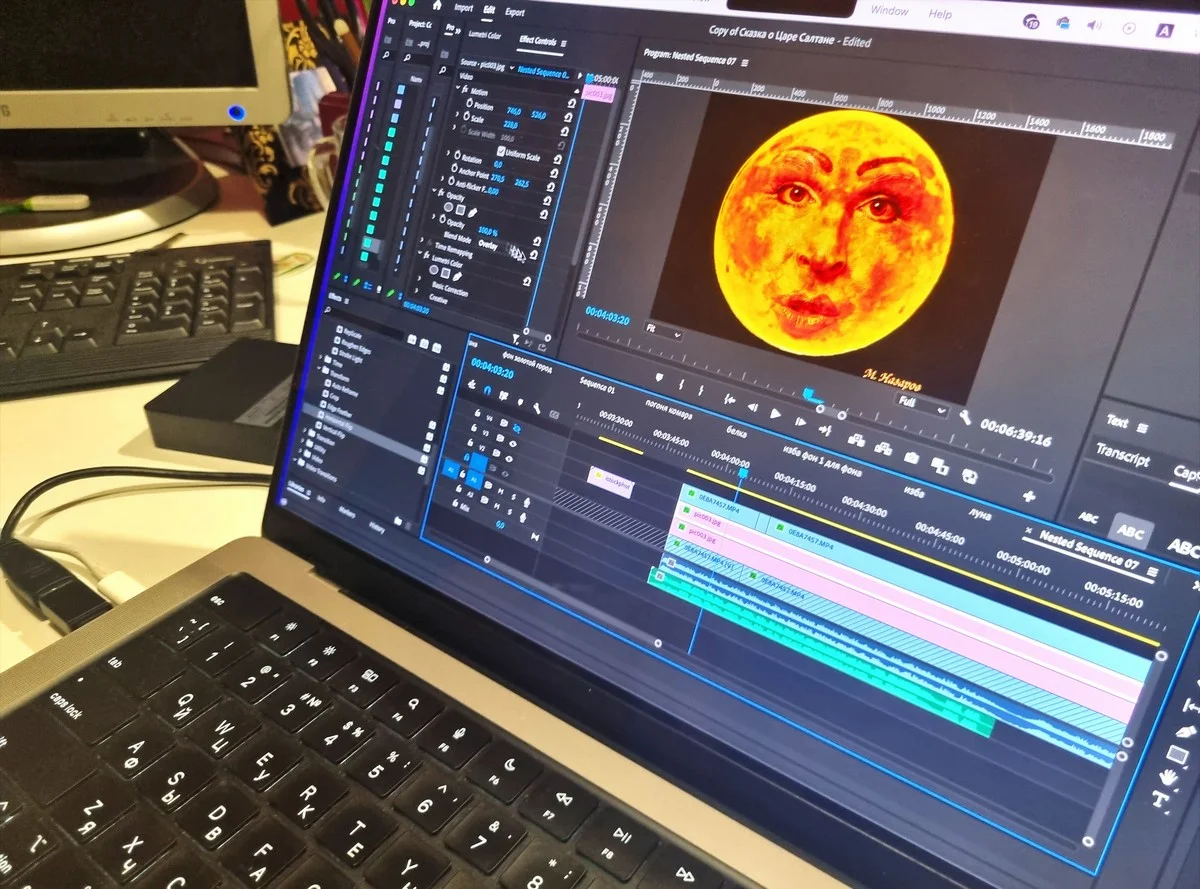This screenshot has width=1200, height=889.
Task: Click the Export Frame camera icon
Action: click(x=912, y=457)
